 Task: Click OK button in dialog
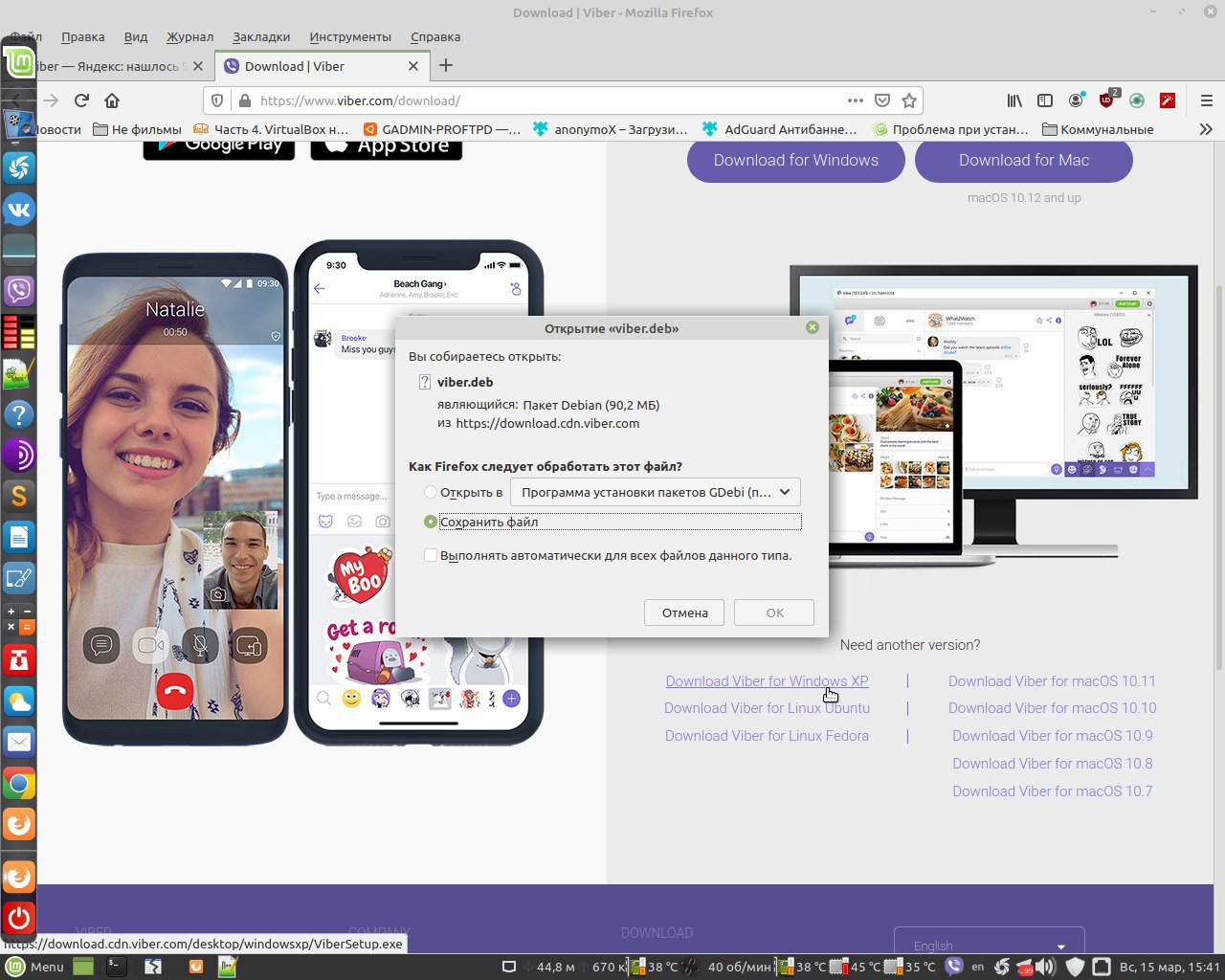[x=775, y=612]
